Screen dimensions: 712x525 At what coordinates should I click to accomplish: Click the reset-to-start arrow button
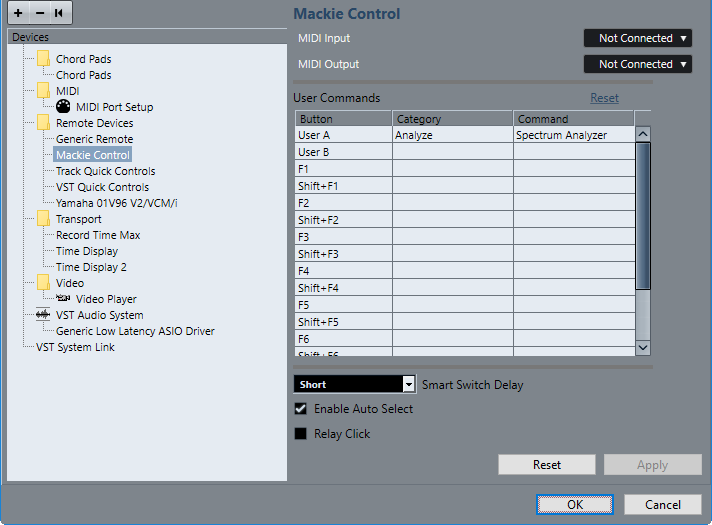pos(60,13)
